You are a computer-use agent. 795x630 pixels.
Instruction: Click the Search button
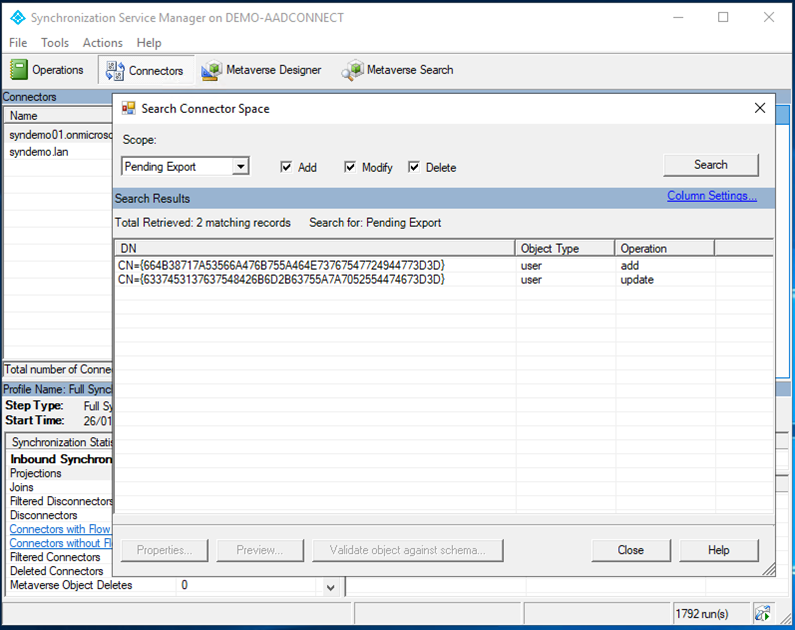coord(710,165)
